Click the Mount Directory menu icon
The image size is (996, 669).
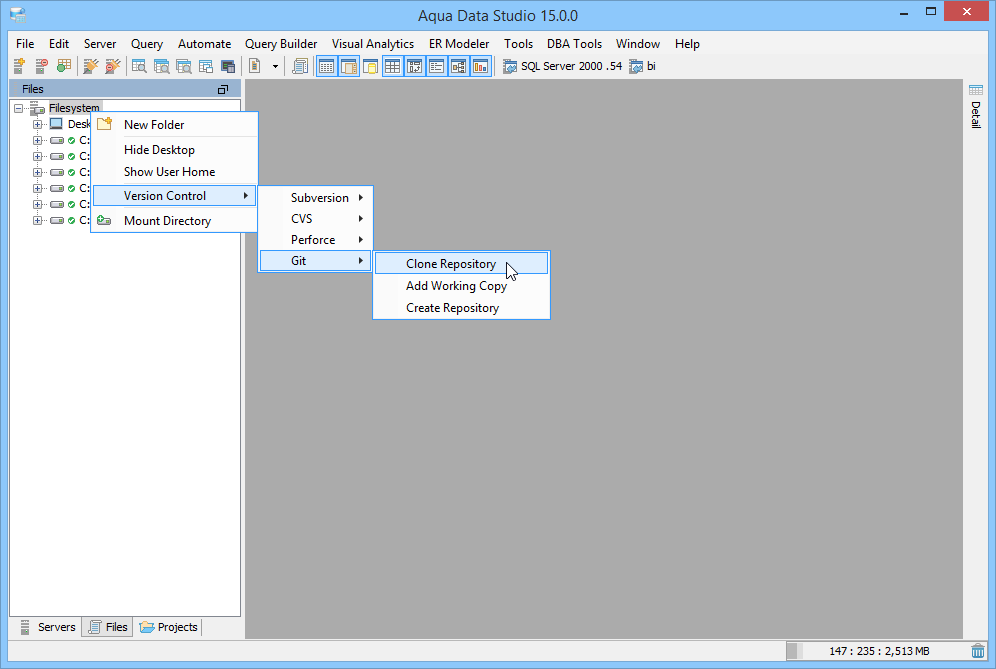(104, 220)
